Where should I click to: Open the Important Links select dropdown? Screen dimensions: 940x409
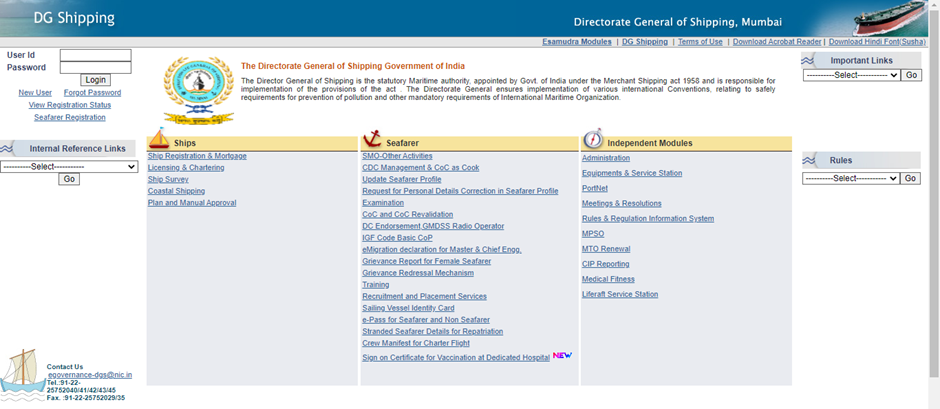851,75
